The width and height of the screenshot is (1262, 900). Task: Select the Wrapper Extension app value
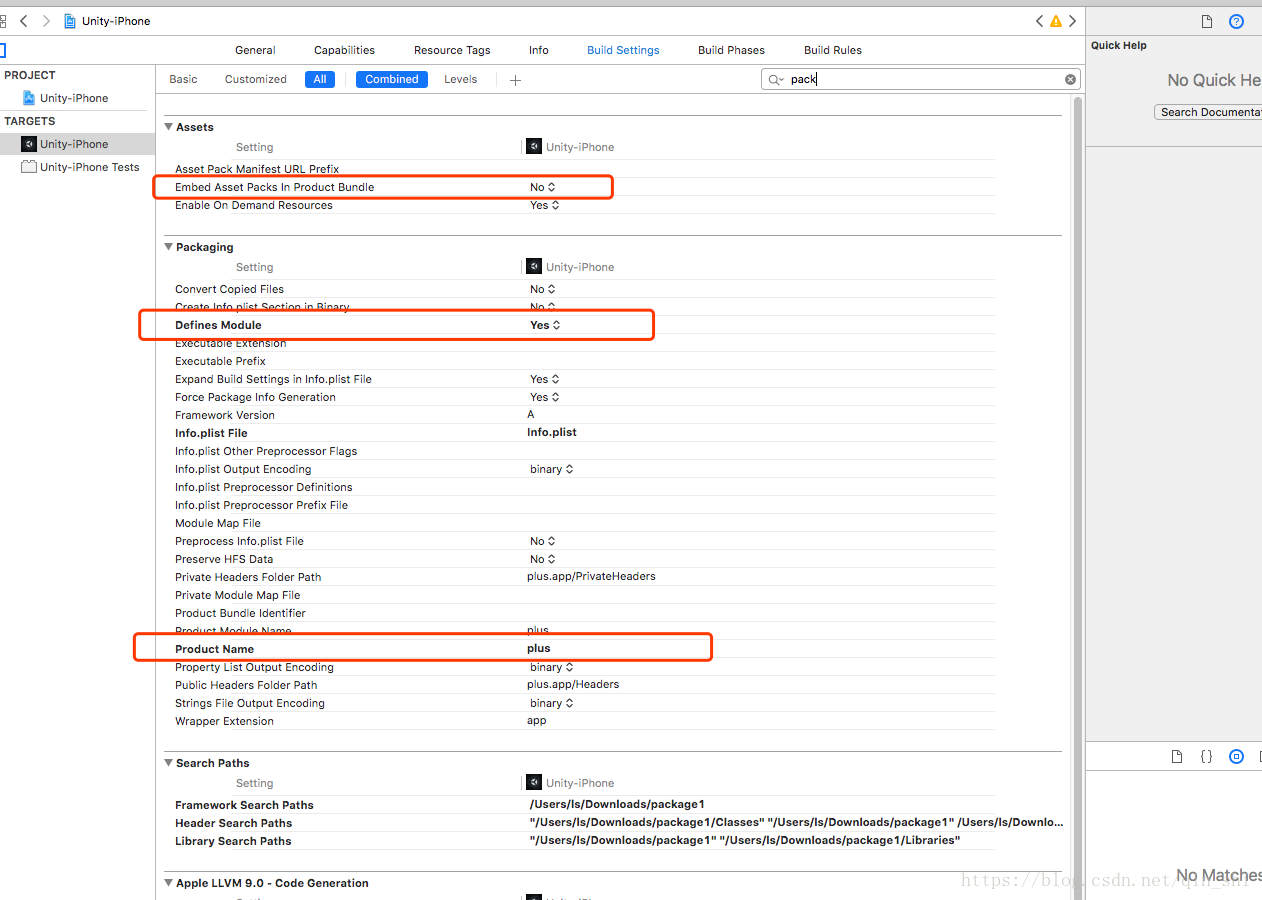click(537, 721)
